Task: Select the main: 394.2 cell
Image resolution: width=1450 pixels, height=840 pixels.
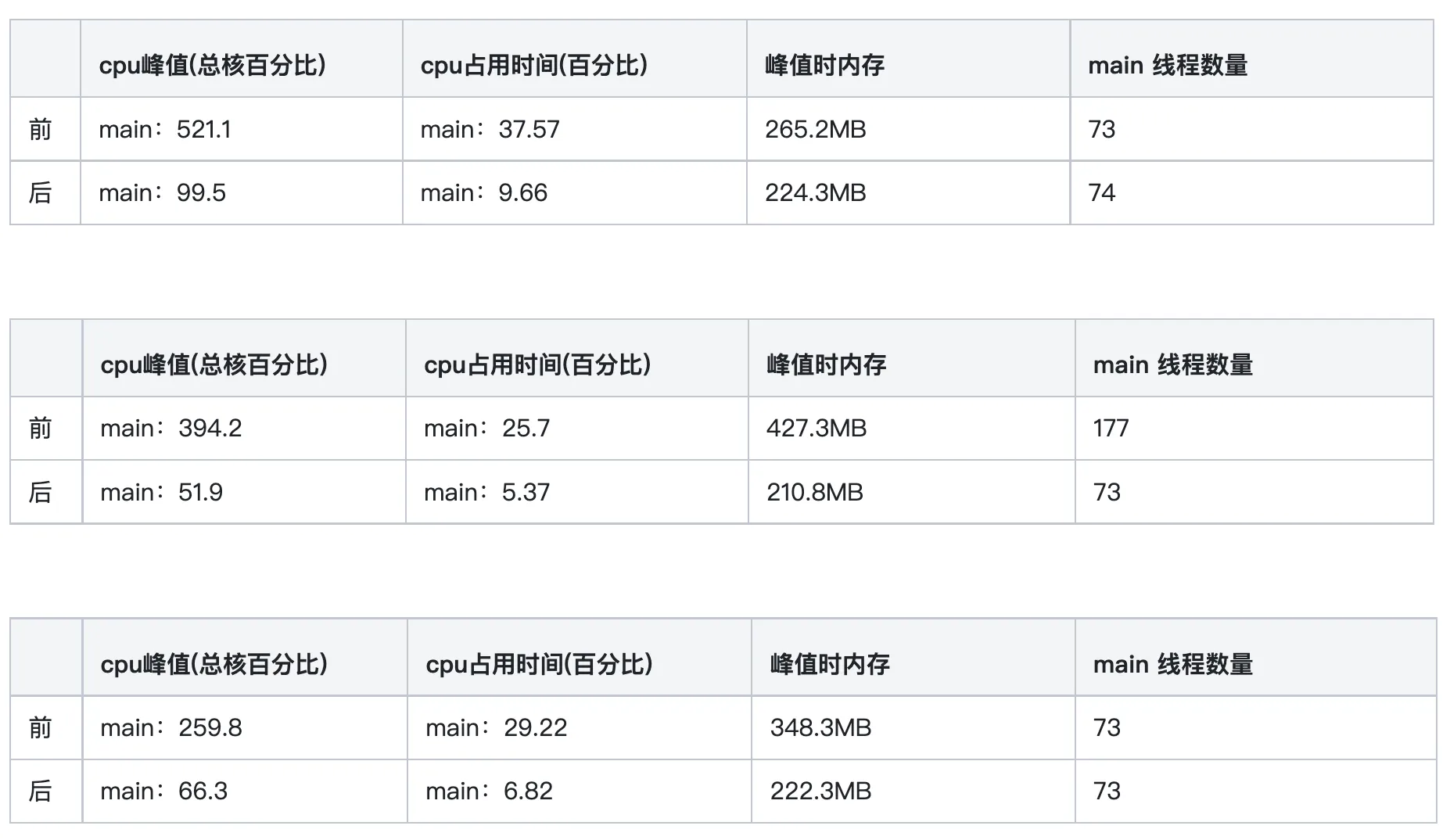Action: (x=170, y=428)
